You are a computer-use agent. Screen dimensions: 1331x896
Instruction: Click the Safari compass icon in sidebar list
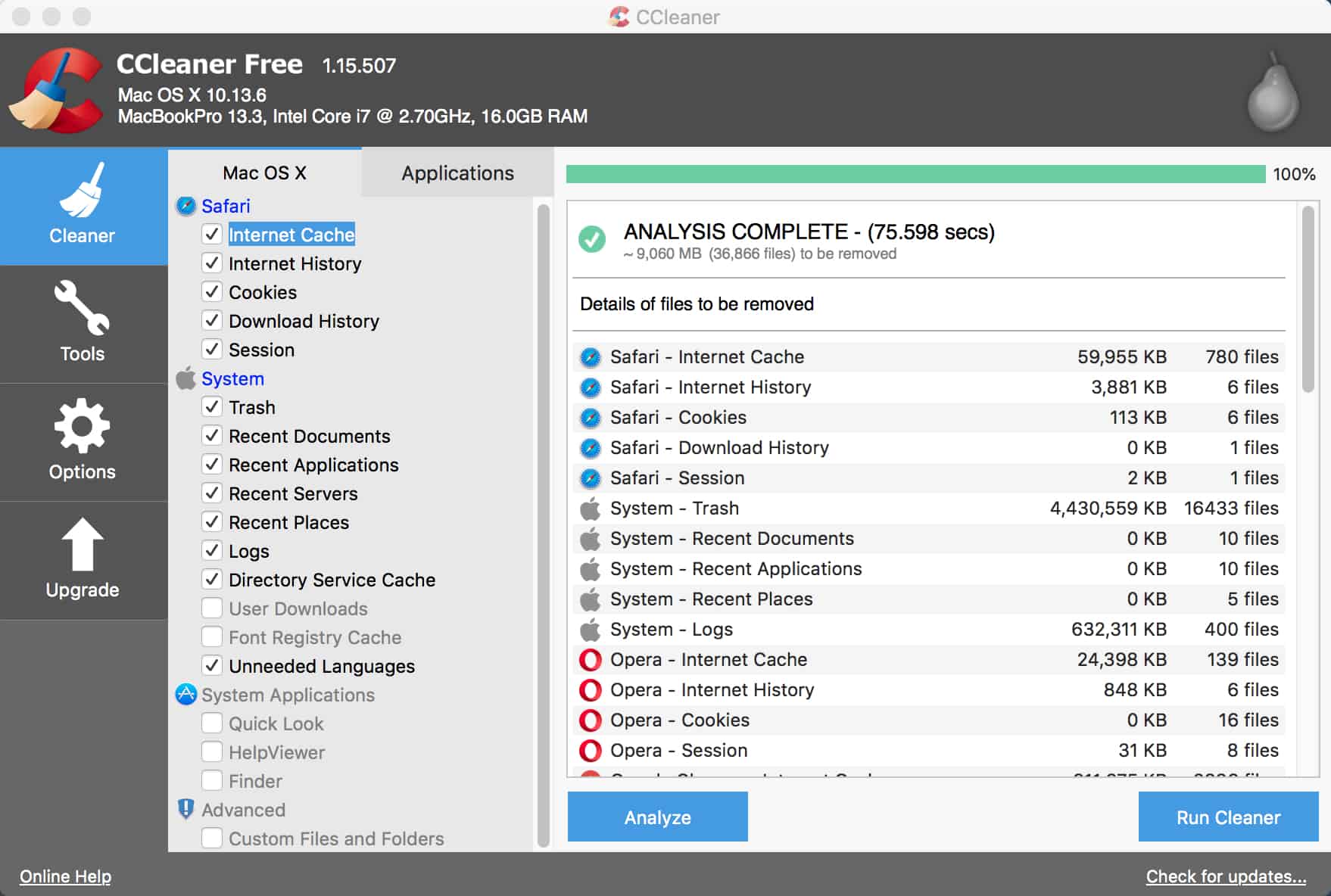185,206
